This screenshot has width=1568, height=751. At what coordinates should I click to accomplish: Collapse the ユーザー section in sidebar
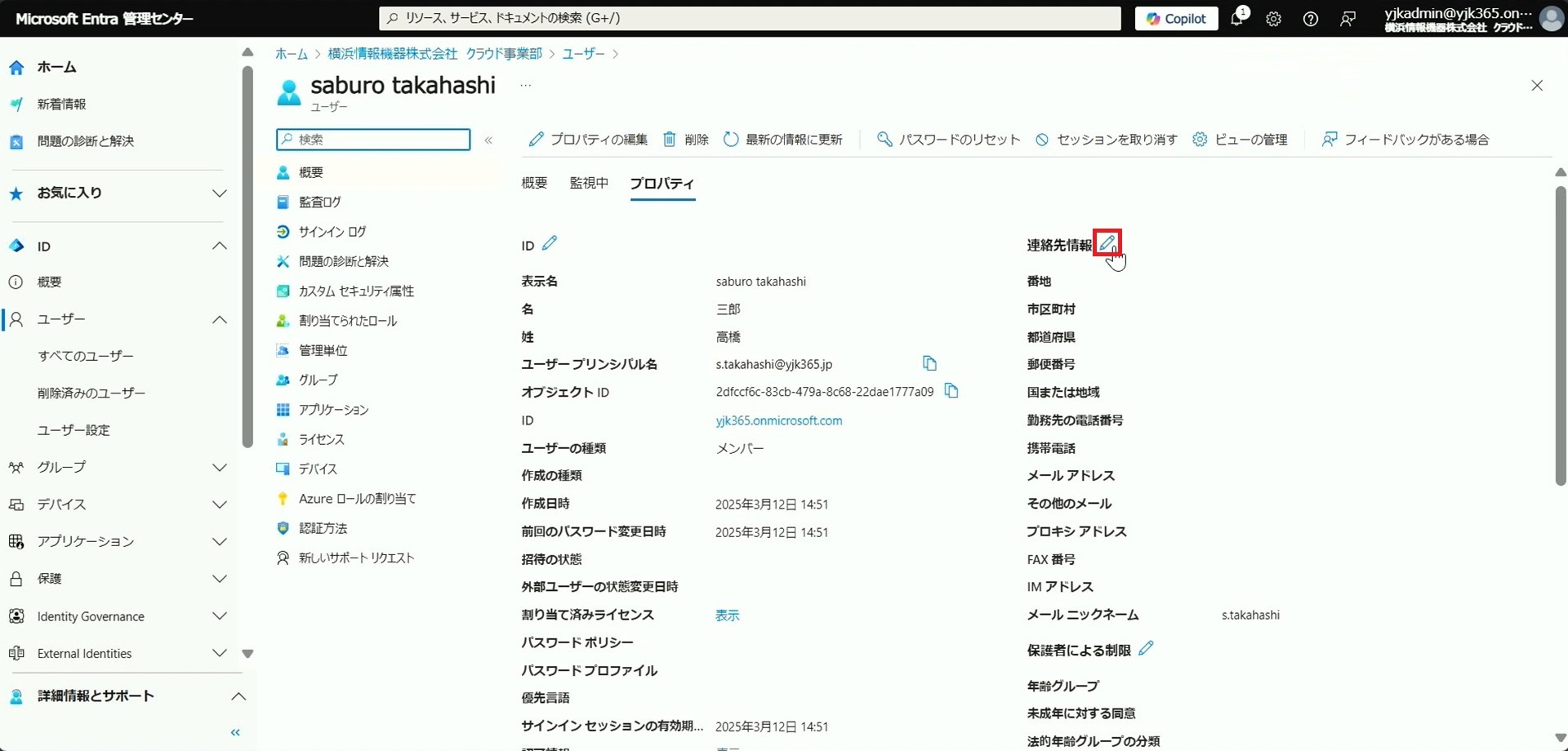click(219, 320)
